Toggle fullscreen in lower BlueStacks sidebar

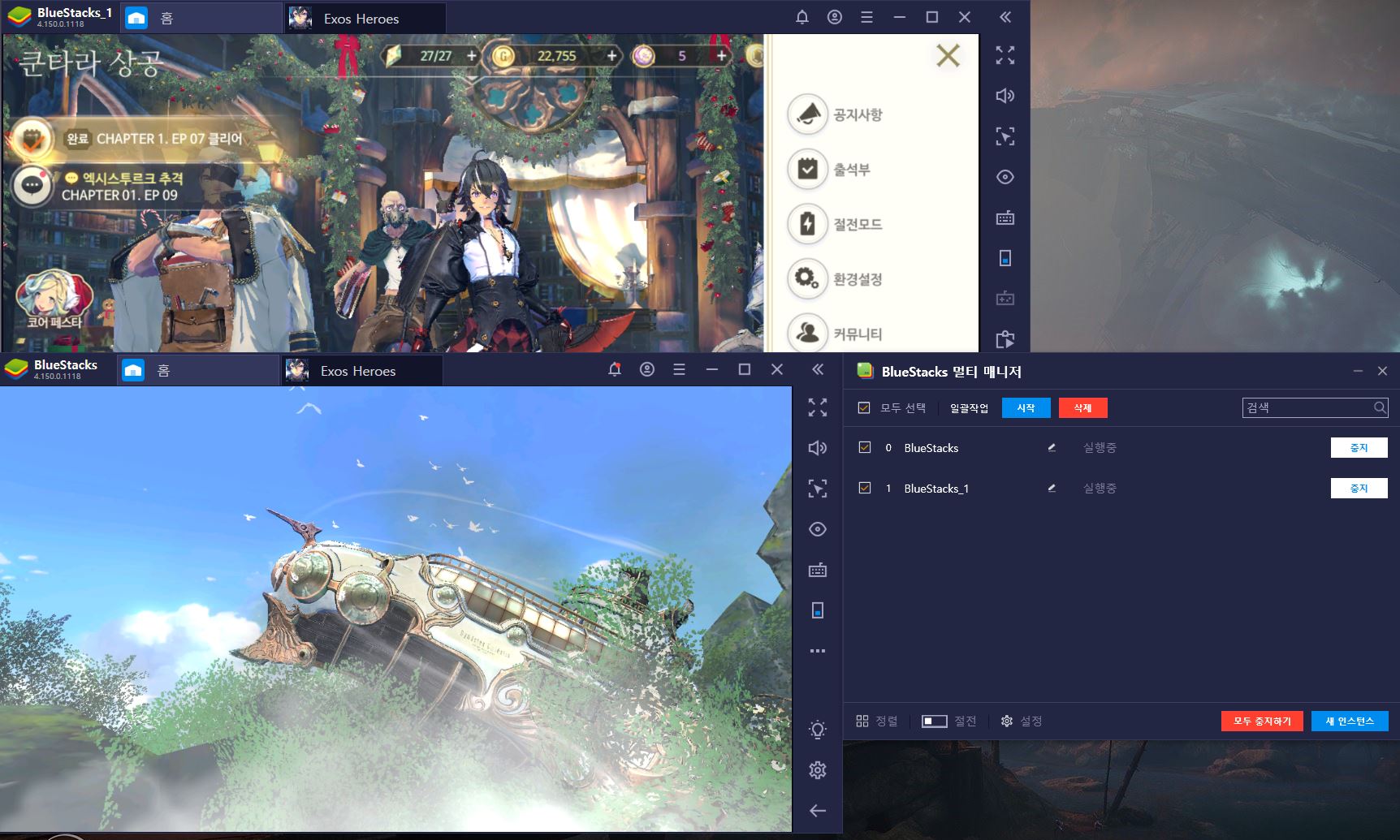[x=818, y=407]
